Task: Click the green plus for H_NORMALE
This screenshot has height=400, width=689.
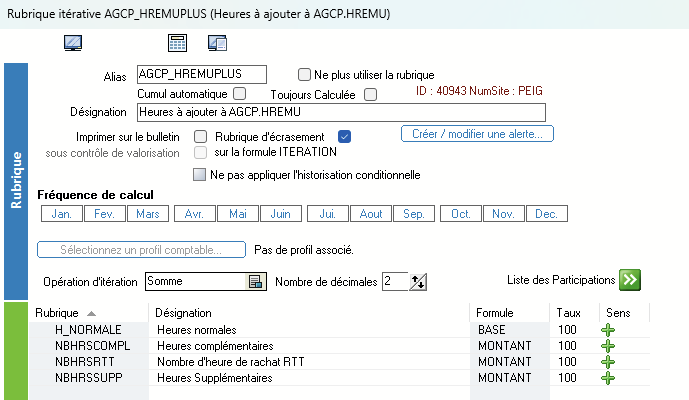Action: (608, 330)
